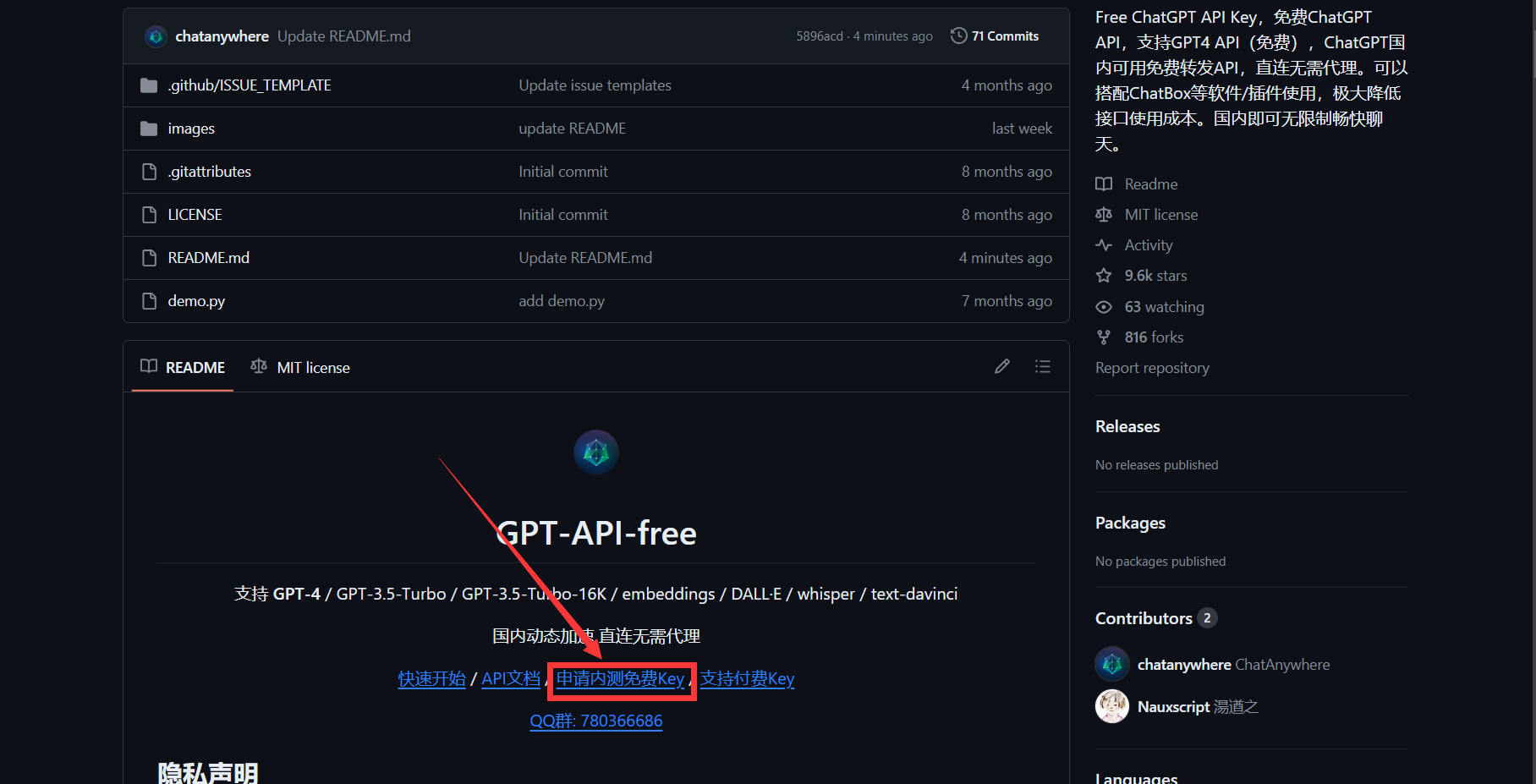The image size is (1536, 784).
Task: Switch to the README tab
Action: pos(183,367)
